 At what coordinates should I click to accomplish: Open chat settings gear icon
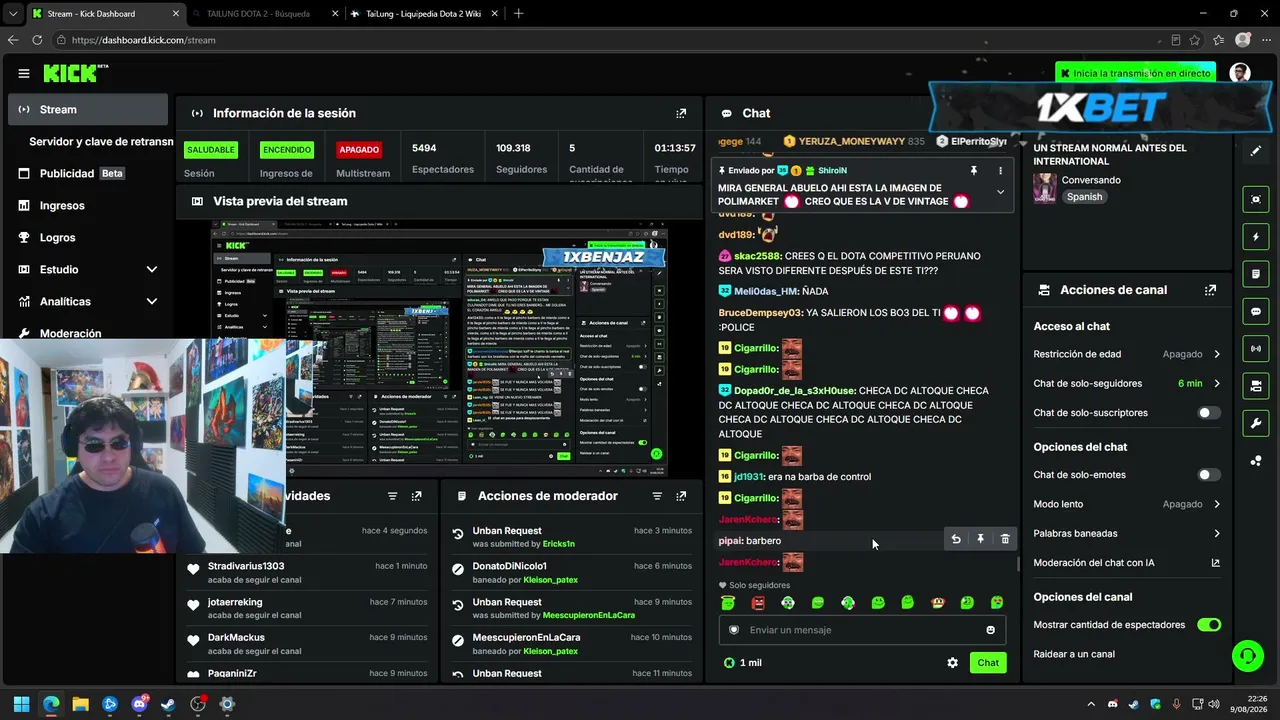[x=952, y=663]
